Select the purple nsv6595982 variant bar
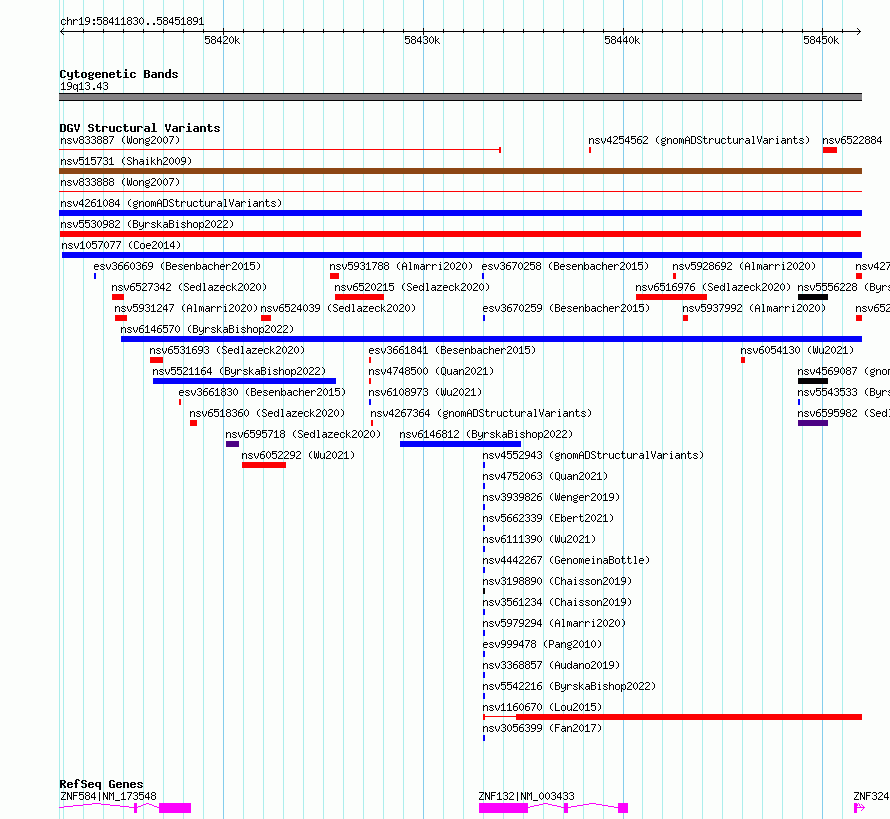890x819 pixels. click(x=813, y=423)
